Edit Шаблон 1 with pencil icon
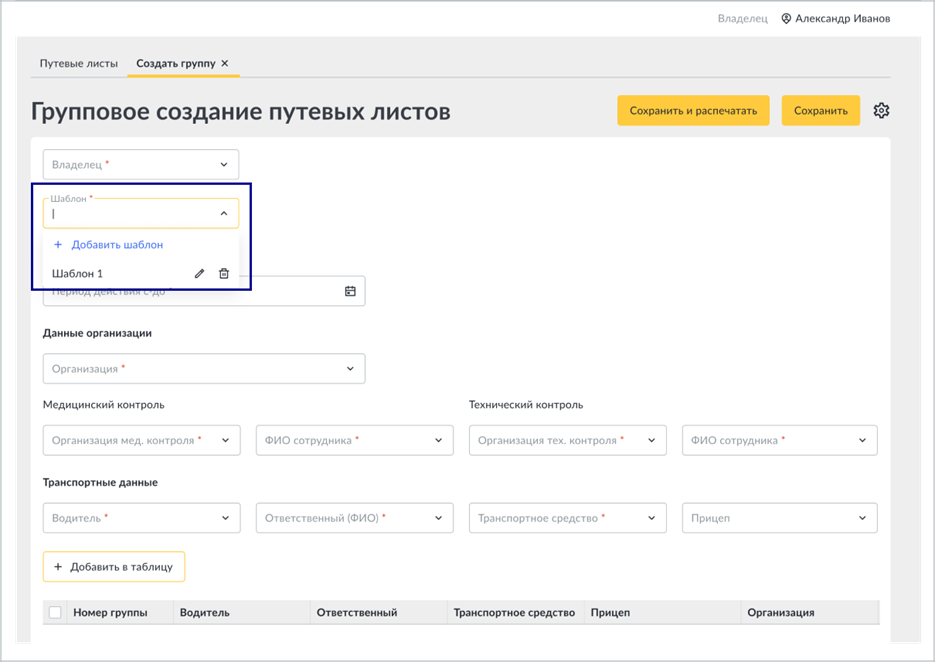935x662 pixels. coord(199,273)
